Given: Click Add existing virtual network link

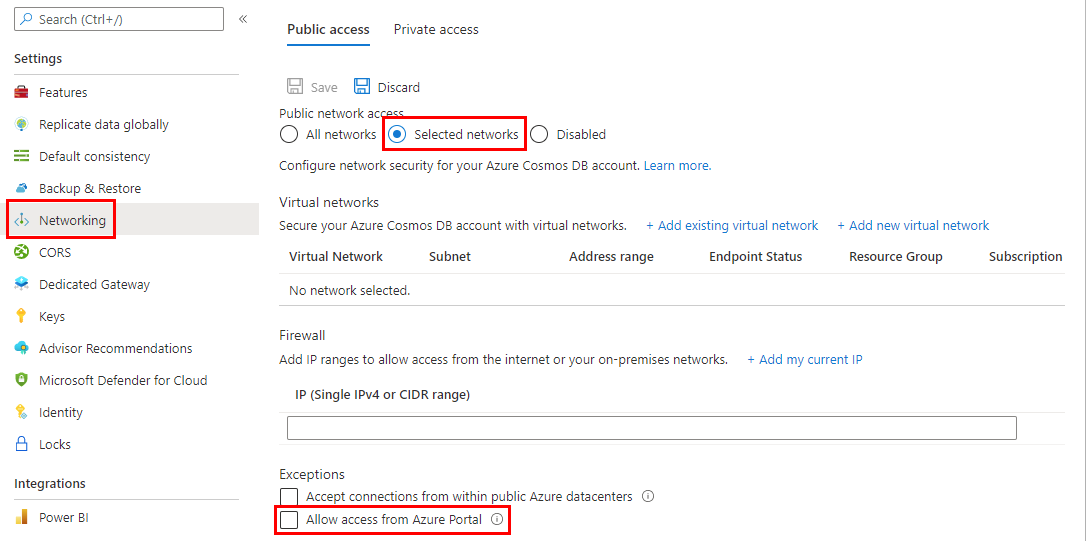Looking at the screenshot, I should click(x=732, y=226).
